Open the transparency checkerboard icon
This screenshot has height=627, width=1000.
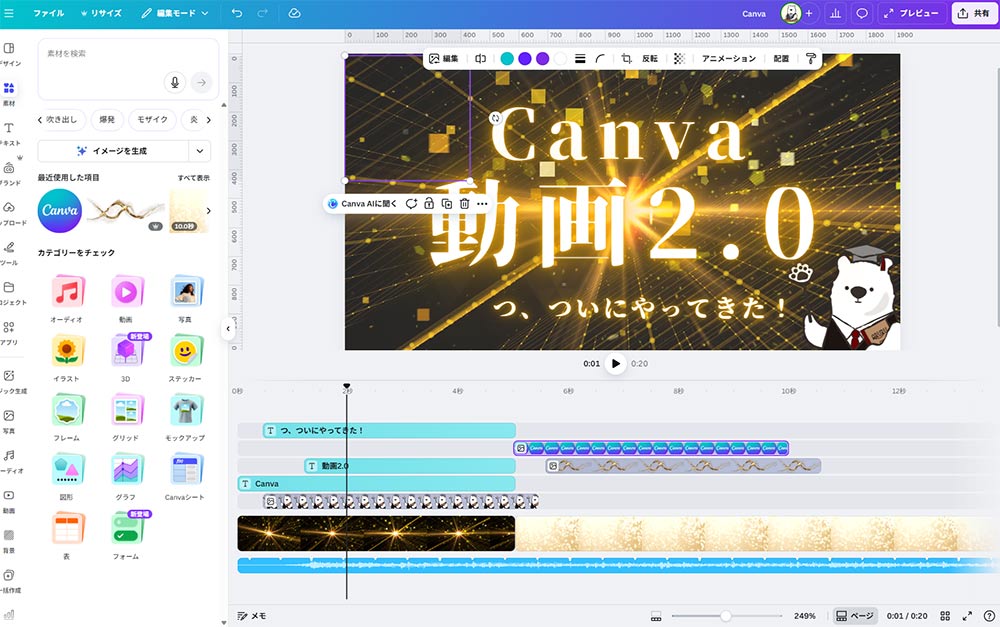(x=680, y=59)
